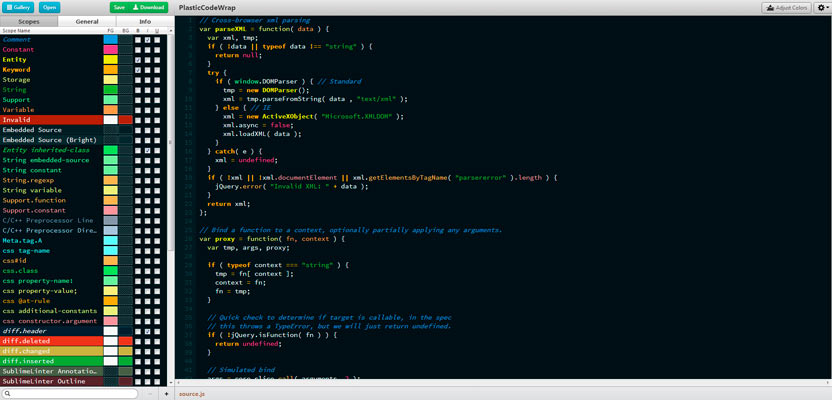The height and width of the screenshot is (400, 832).
Task: Toggle italic checkbox for Comment scope
Action: pyautogui.click(x=148, y=40)
